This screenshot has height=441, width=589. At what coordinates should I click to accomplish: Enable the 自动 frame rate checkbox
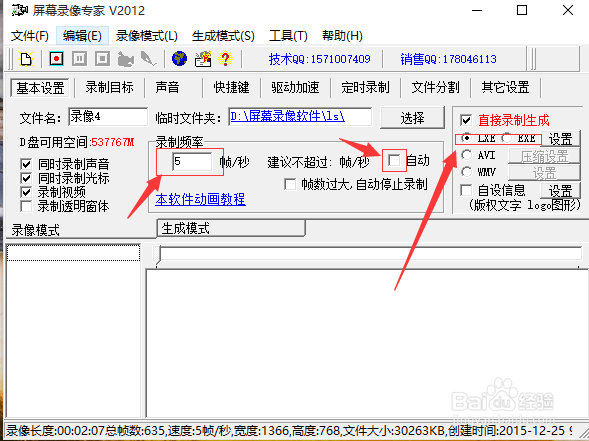(x=394, y=160)
